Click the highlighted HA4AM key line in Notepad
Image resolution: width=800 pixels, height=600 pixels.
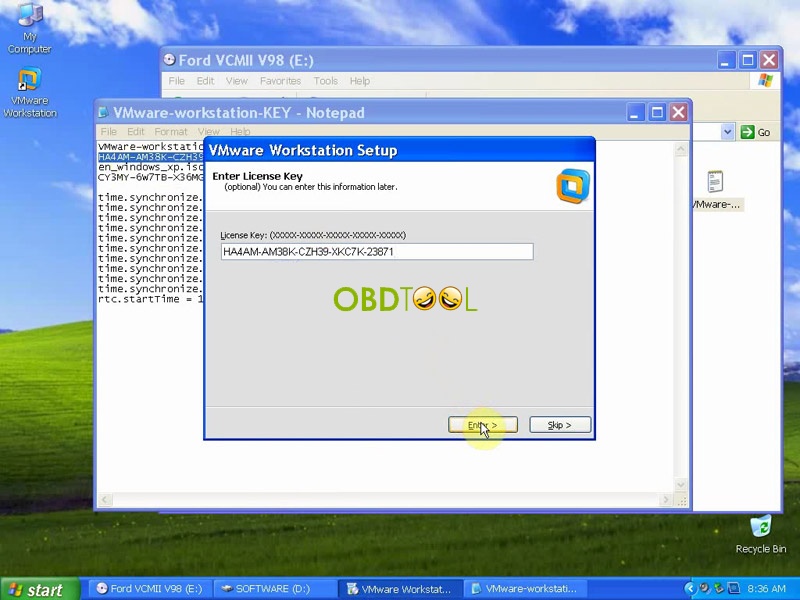point(151,157)
